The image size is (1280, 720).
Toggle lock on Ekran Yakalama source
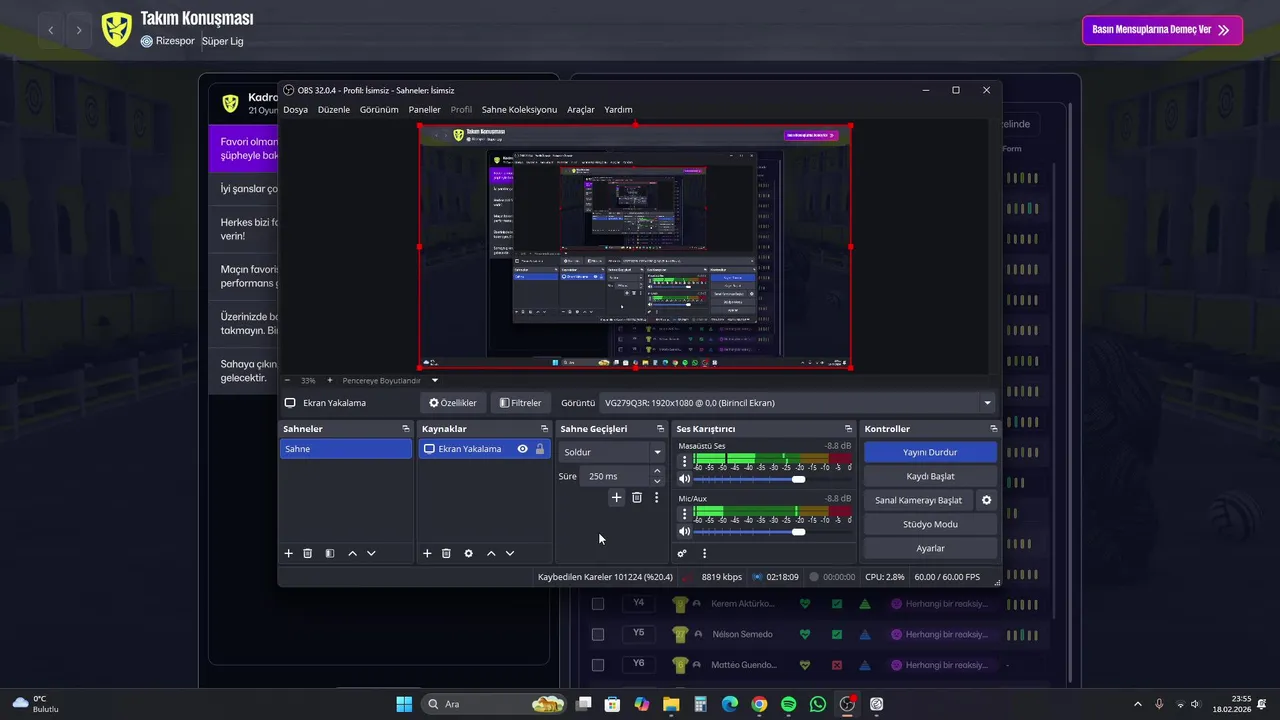pos(540,449)
